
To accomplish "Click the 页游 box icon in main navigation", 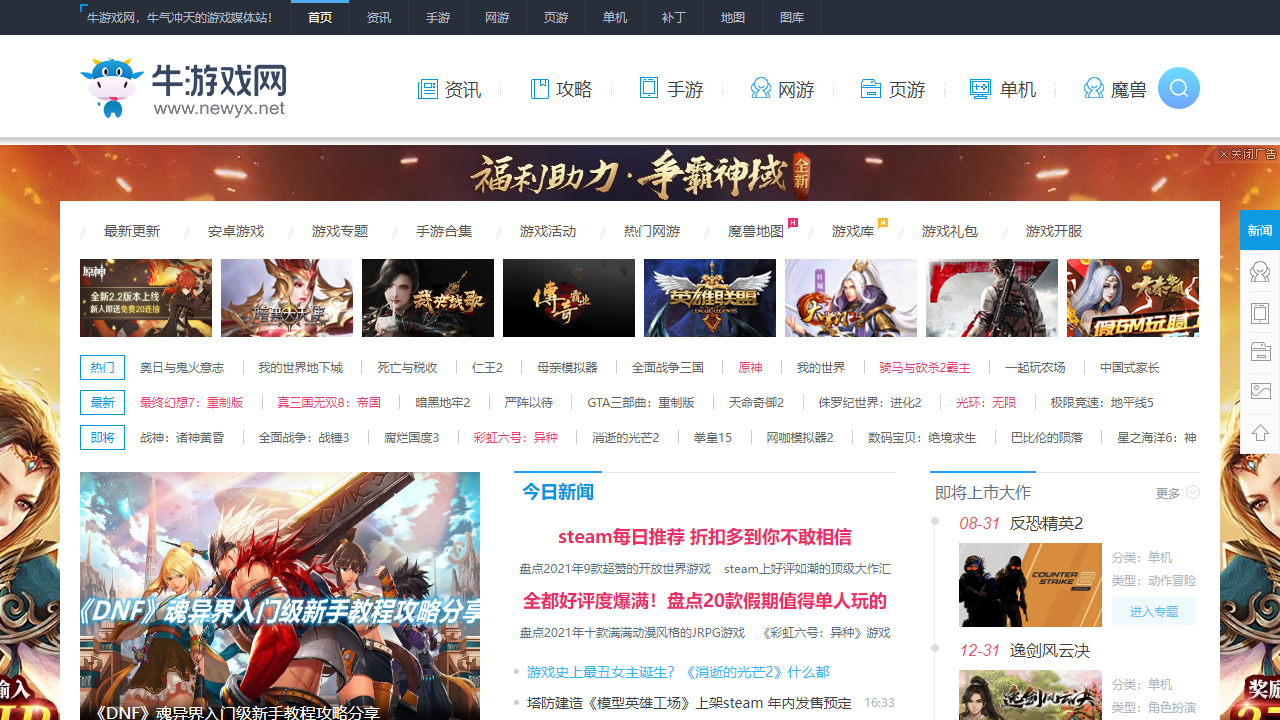I will coord(871,90).
